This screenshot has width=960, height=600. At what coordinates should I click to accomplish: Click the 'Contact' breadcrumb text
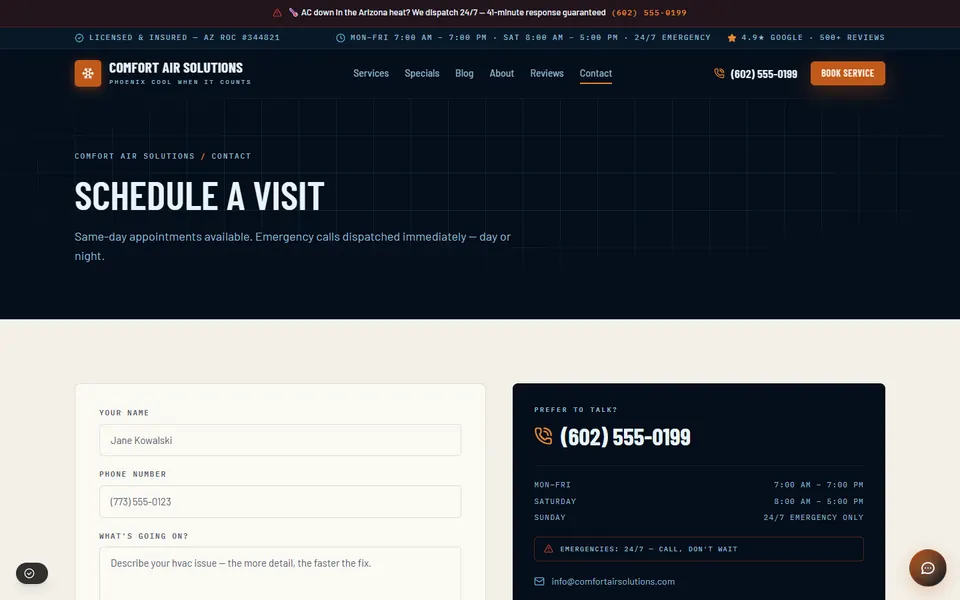(231, 156)
